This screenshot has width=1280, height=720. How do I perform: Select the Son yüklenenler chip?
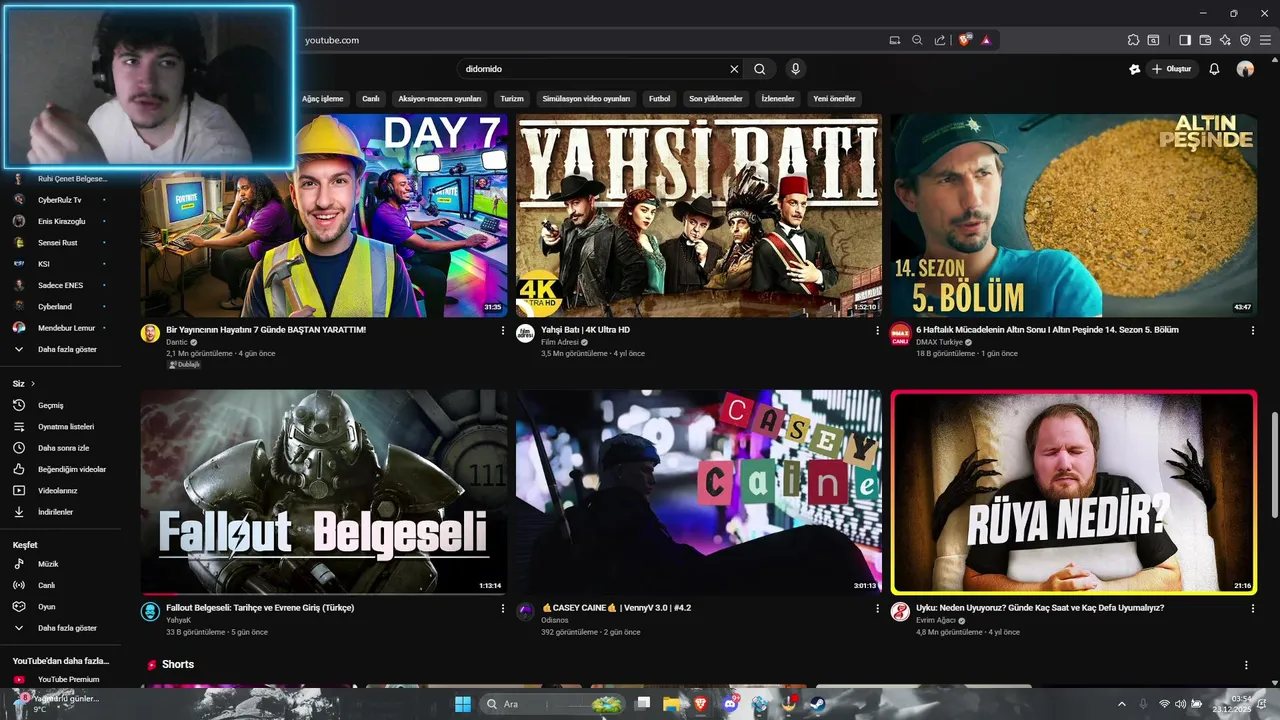[x=715, y=99]
